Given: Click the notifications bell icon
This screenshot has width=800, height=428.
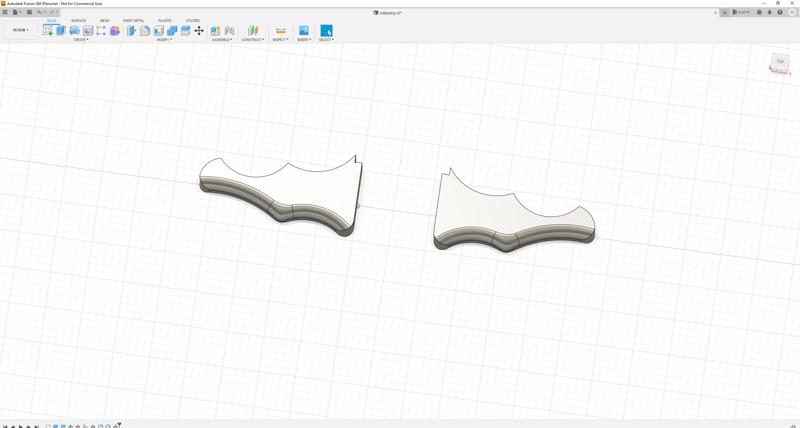Looking at the screenshot, I should (x=769, y=12).
